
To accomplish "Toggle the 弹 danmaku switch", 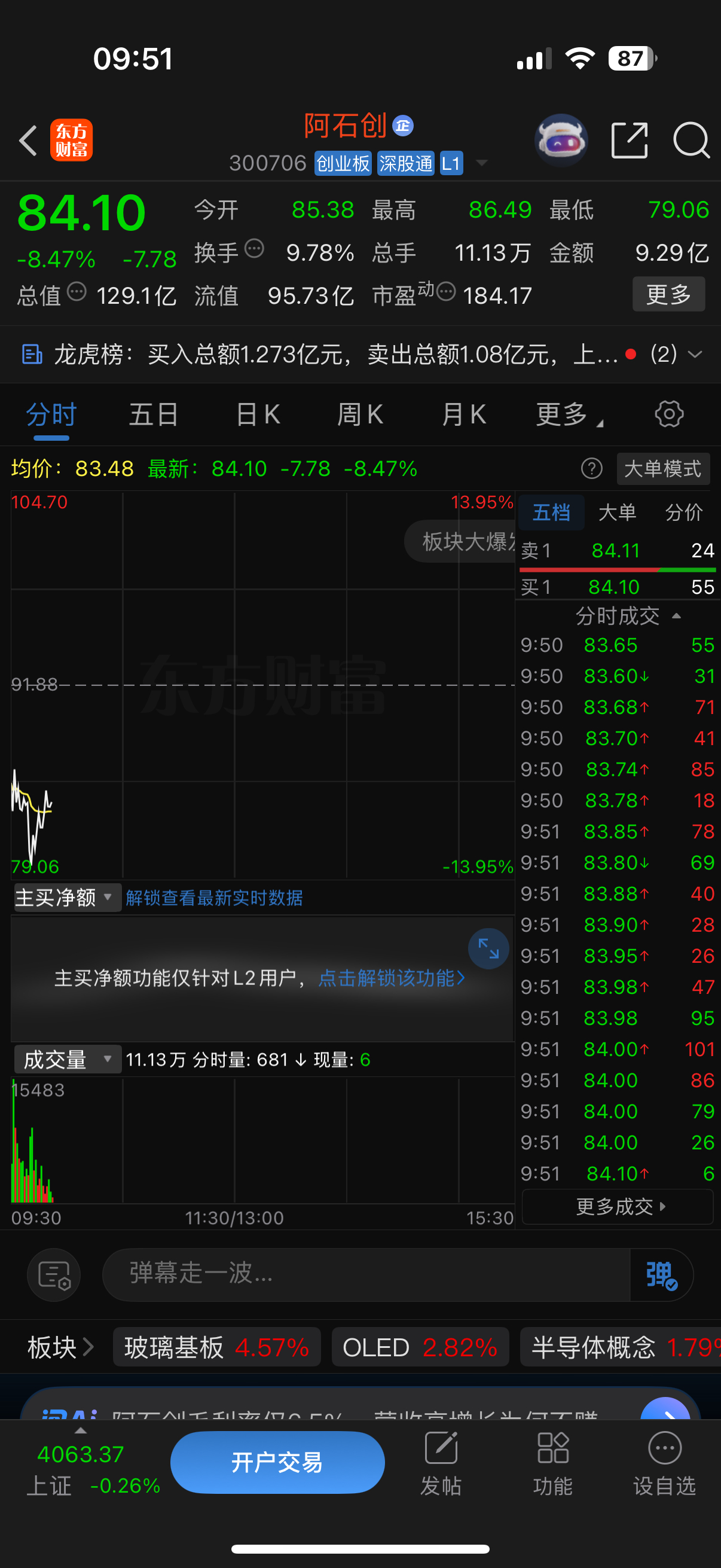I will point(661,1274).
